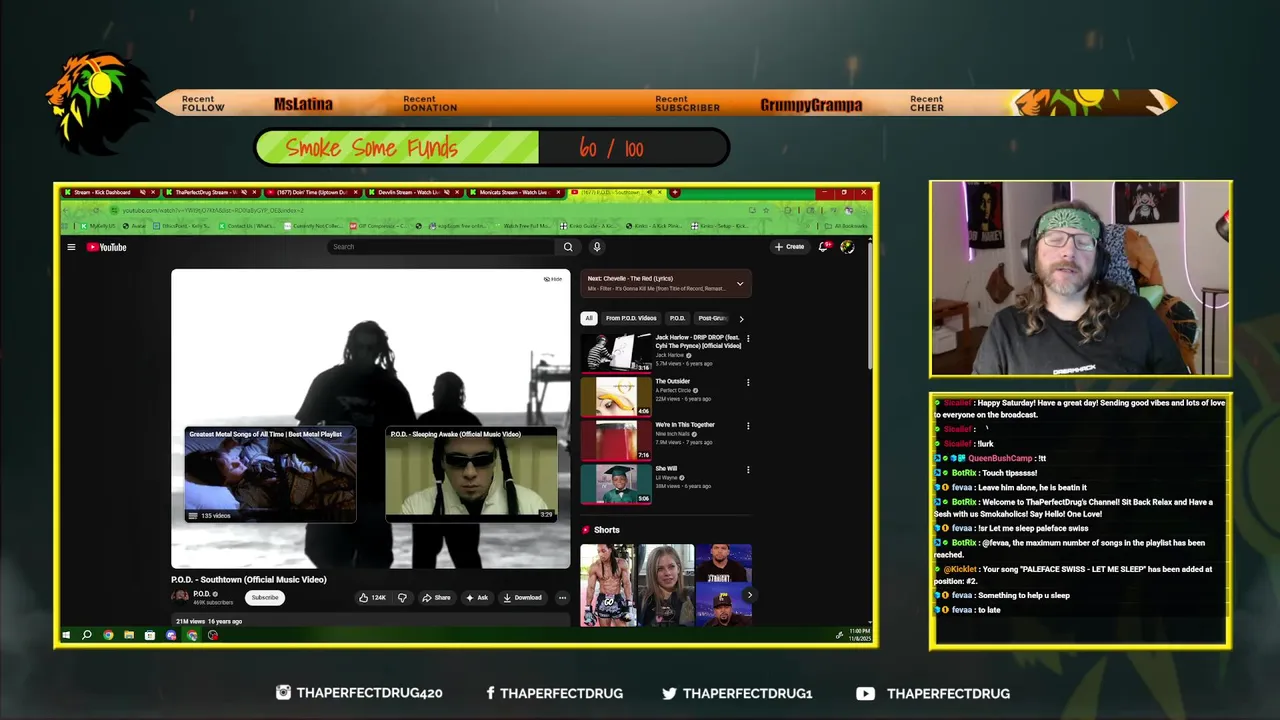
Task: Click the Download button
Action: tap(523, 598)
